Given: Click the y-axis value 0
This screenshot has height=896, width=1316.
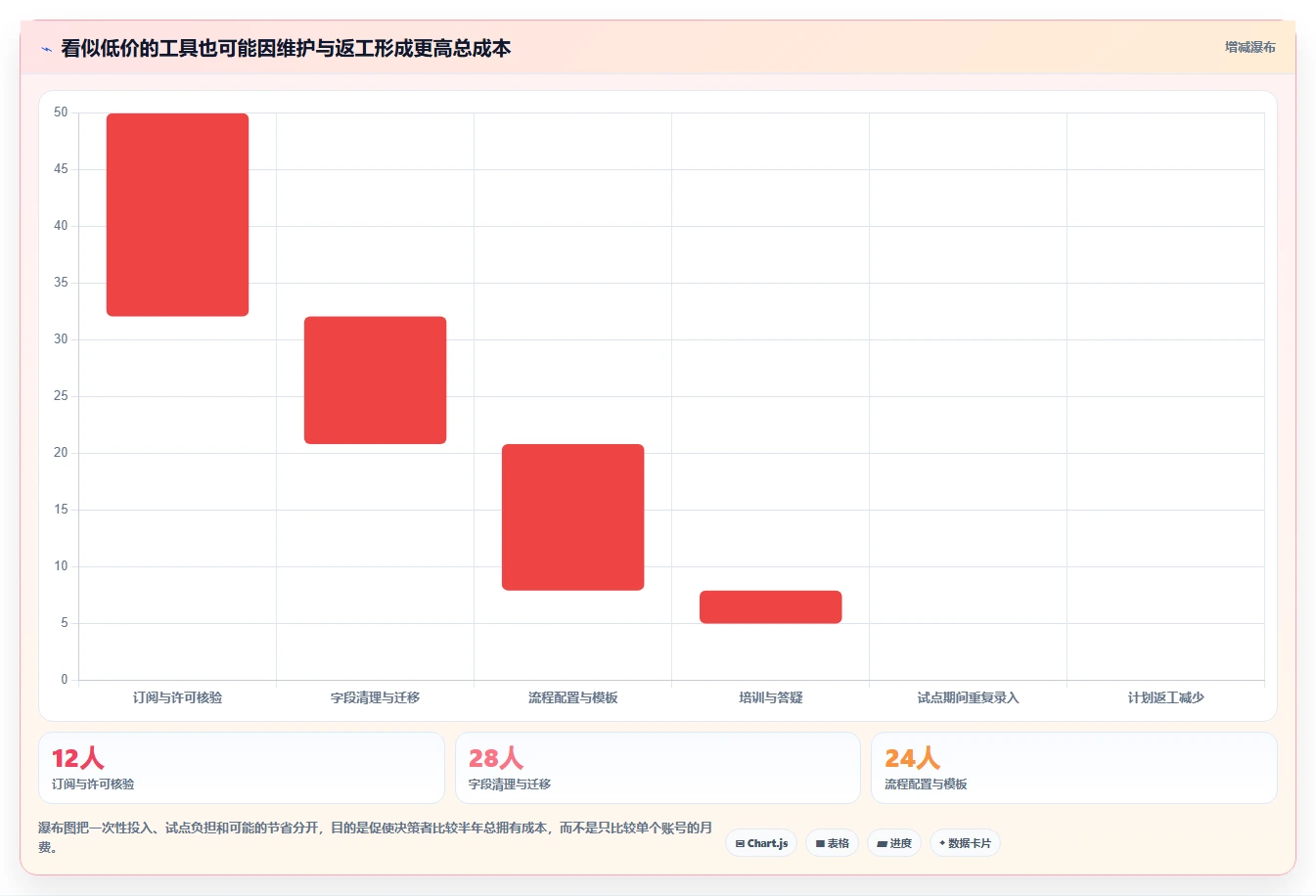Looking at the screenshot, I should 65,680.
